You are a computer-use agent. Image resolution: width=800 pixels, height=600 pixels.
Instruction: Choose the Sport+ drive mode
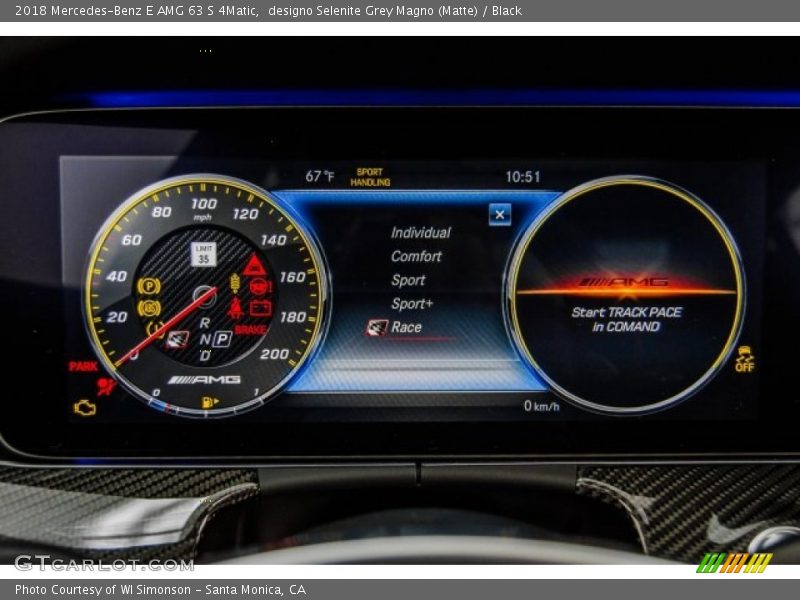tap(412, 304)
